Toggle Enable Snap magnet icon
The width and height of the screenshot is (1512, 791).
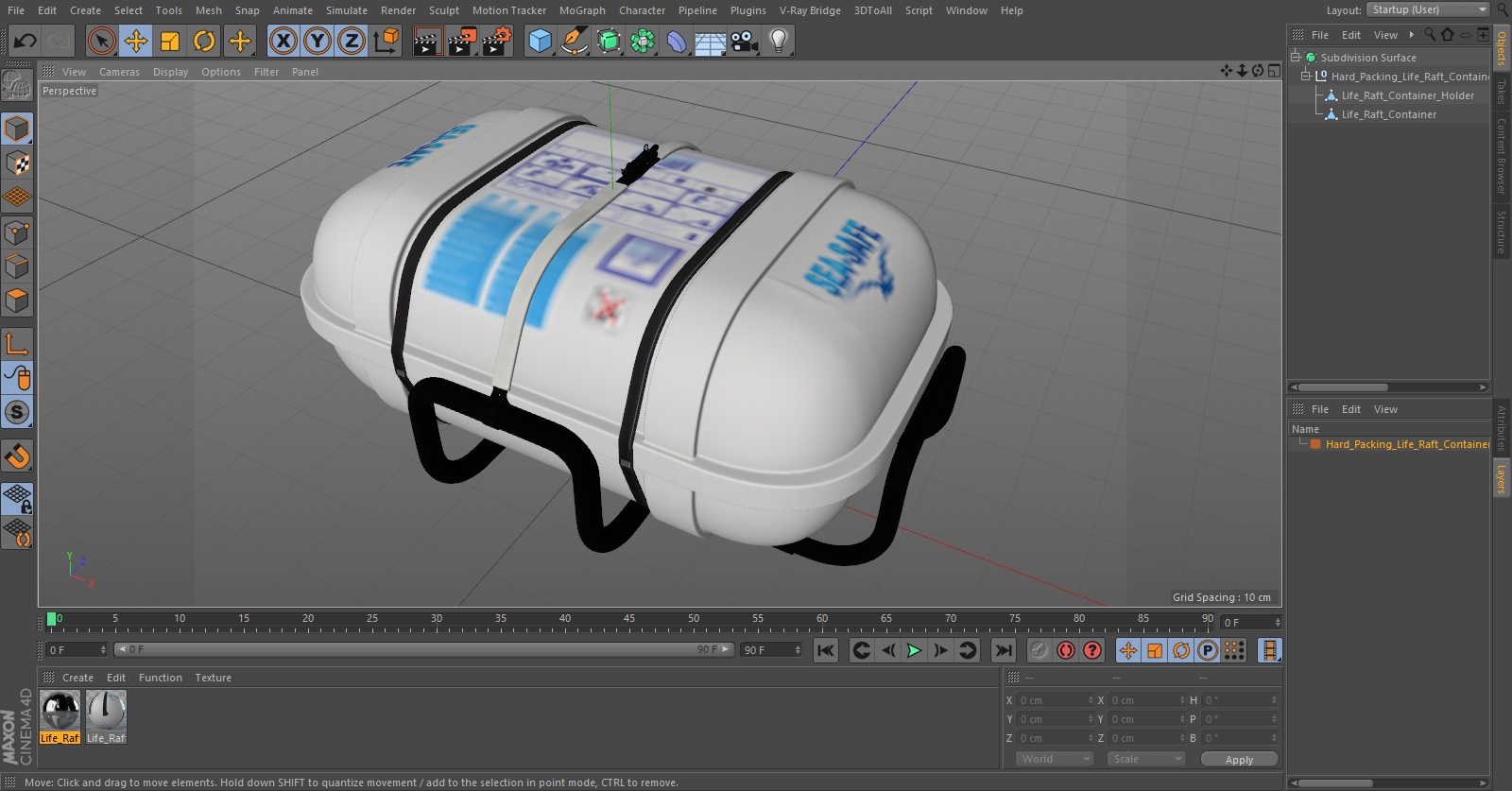point(17,456)
